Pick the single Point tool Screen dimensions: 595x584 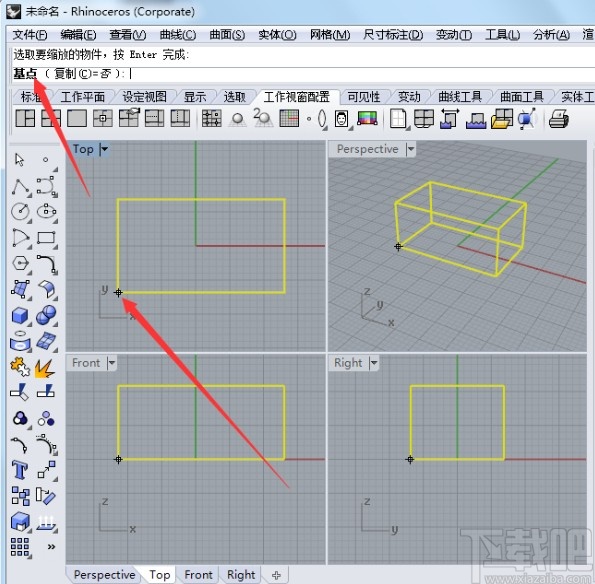click(46, 160)
